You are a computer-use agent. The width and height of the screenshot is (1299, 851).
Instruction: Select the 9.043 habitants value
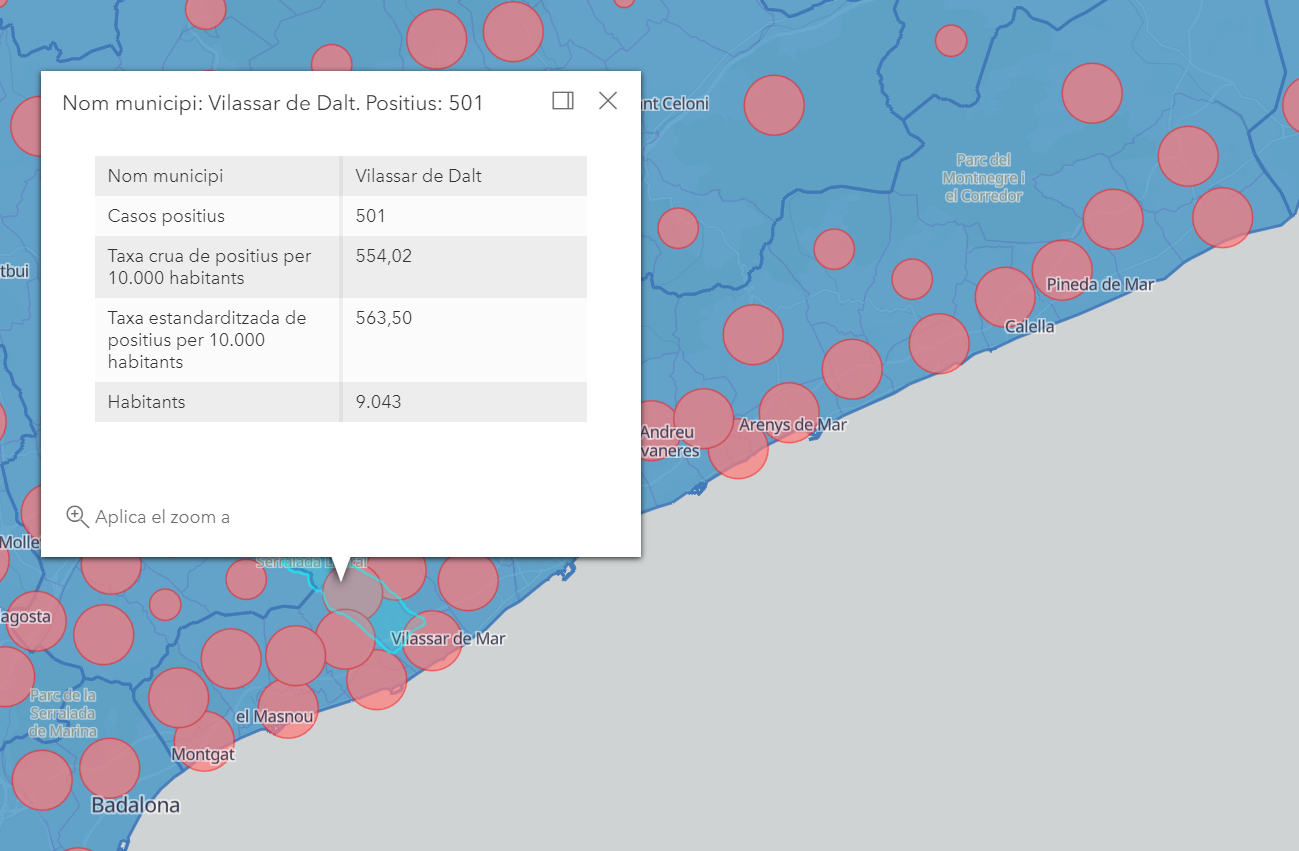(379, 402)
